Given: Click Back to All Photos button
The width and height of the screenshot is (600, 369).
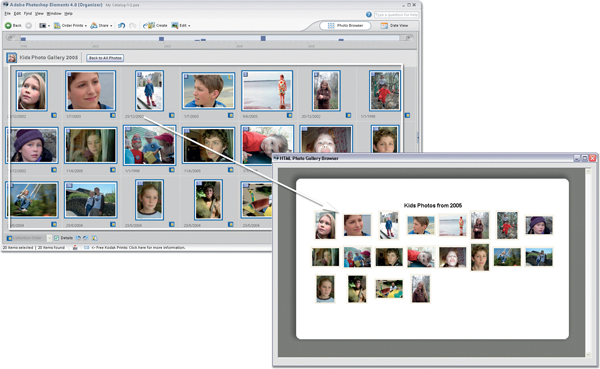Looking at the screenshot, I should tap(105, 58).
